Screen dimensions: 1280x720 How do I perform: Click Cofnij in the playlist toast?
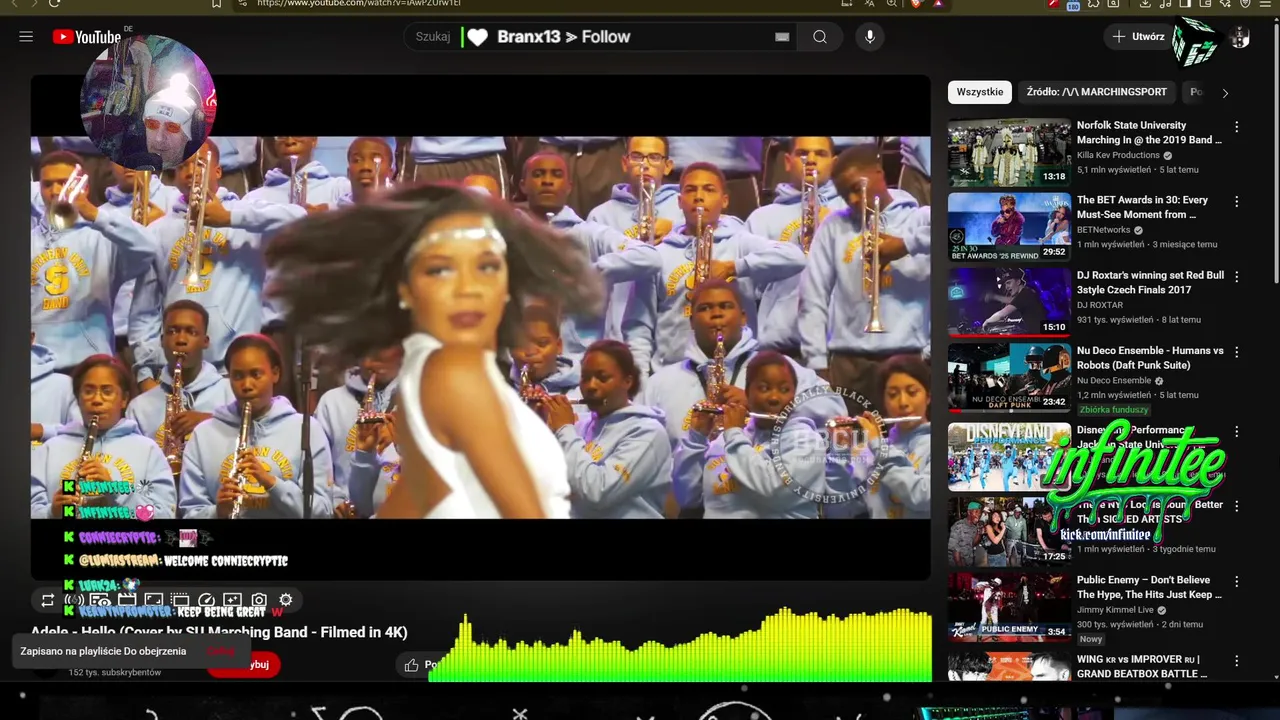221,651
